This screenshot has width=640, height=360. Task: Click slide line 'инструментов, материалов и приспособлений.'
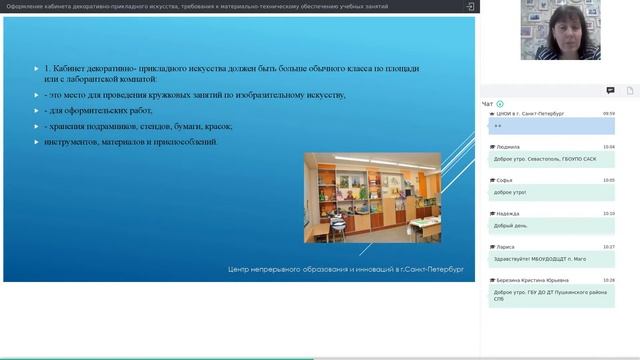tap(131, 142)
